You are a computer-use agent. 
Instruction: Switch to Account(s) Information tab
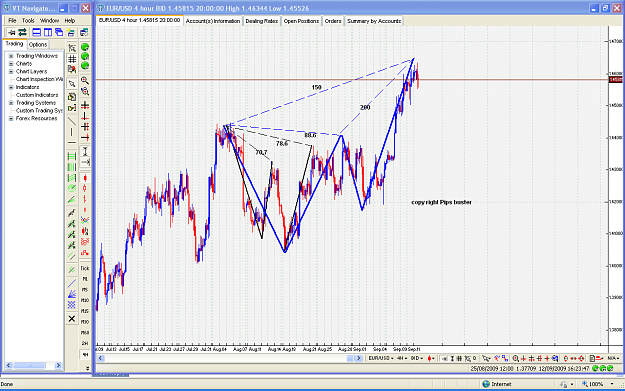click(213, 21)
